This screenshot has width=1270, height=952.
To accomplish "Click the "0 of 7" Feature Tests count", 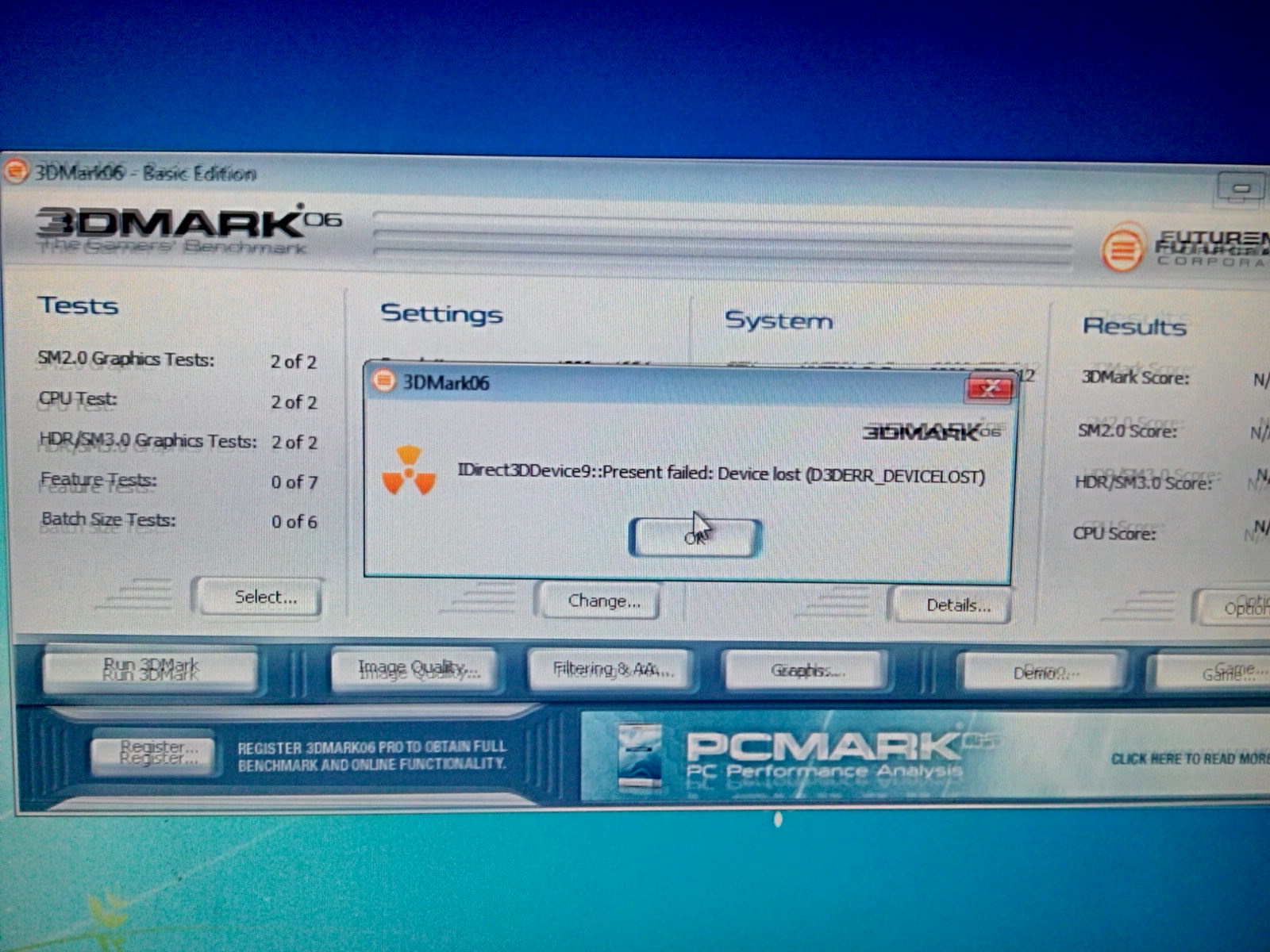I will click(294, 482).
